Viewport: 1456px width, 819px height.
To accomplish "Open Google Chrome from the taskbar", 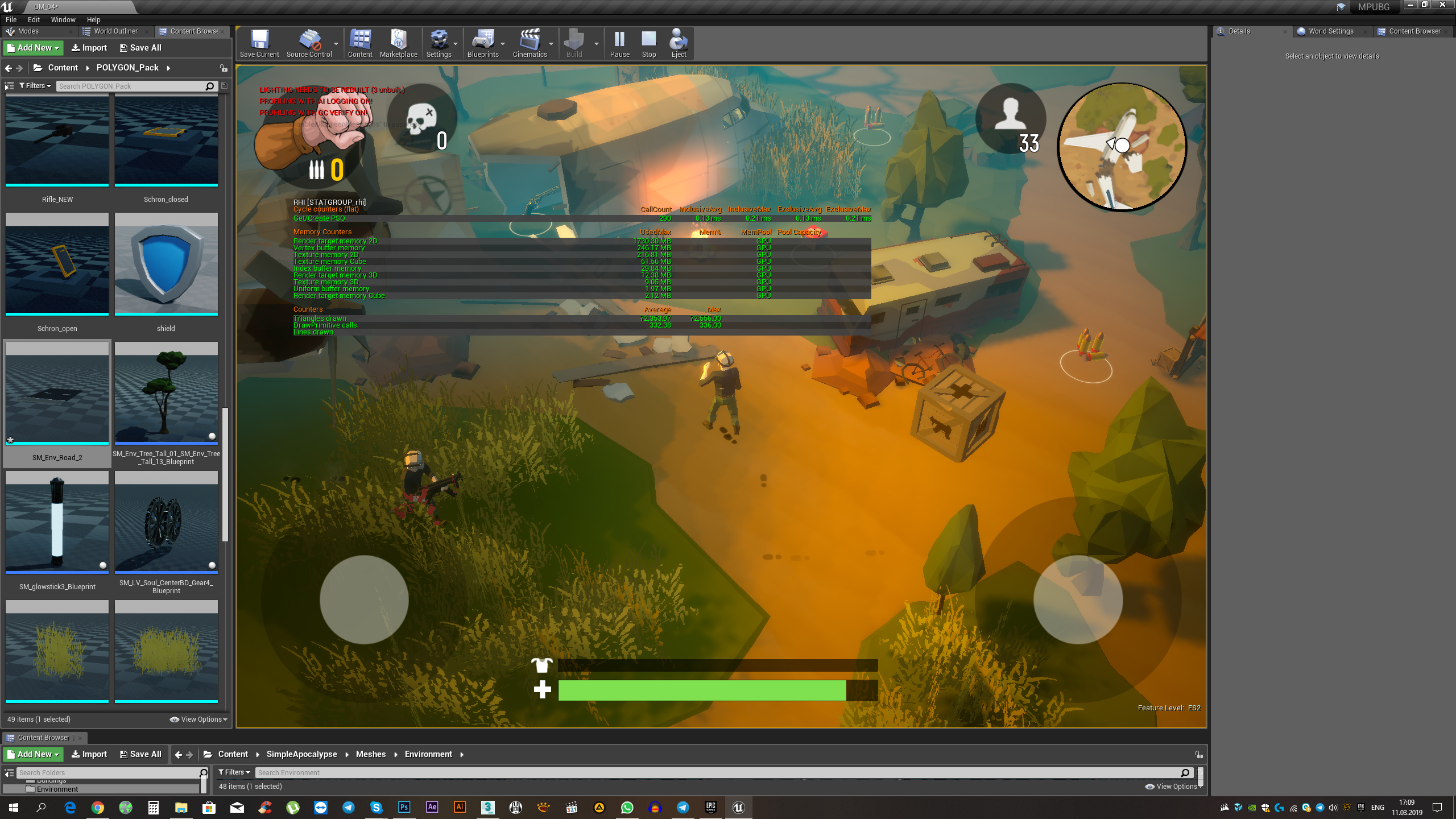I will point(98,808).
